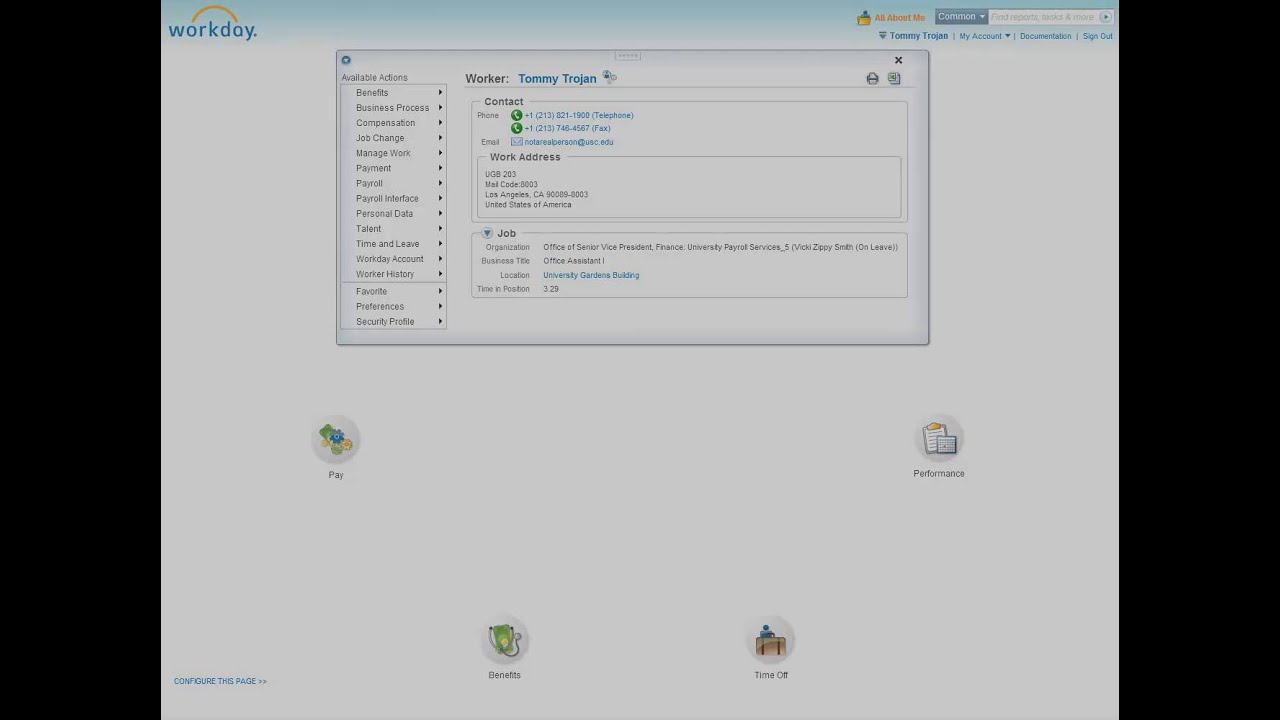Close the worker popup window
This screenshot has width=1280, height=720.
[898, 60]
